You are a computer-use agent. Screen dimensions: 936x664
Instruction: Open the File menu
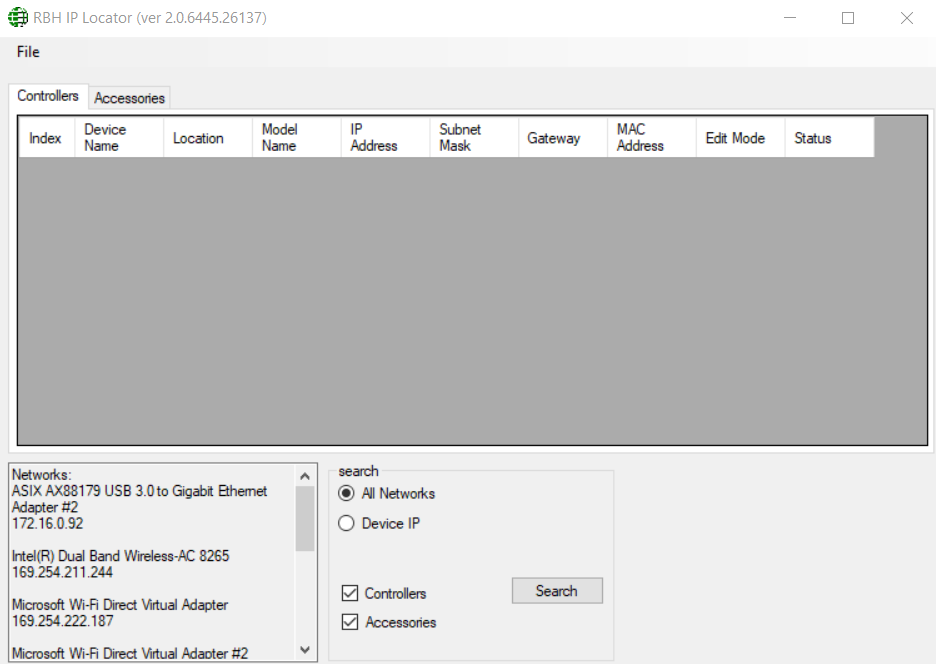tap(28, 52)
